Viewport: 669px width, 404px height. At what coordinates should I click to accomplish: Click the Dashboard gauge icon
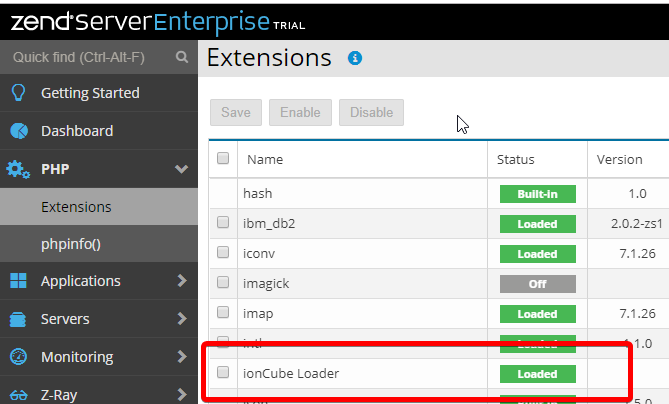(18, 131)
